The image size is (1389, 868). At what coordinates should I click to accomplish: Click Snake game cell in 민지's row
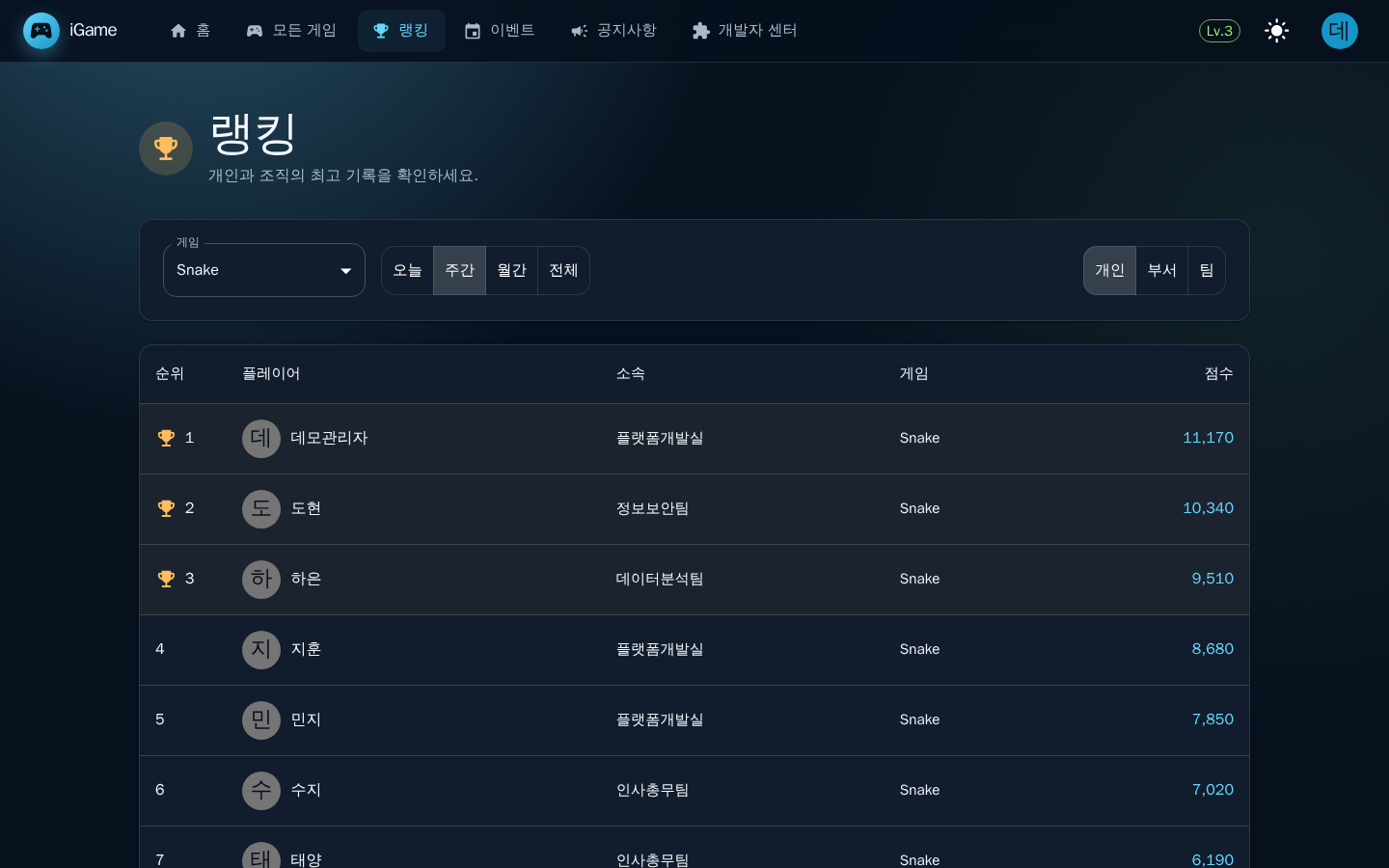pyautogui.click(x=919, y=719)
